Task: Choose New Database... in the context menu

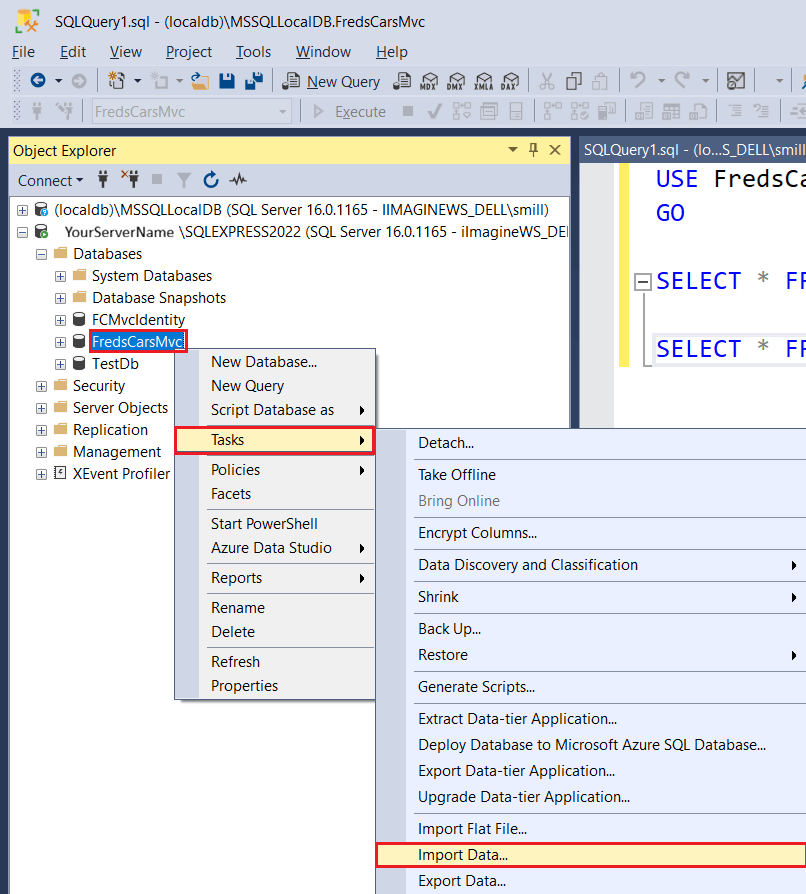Action: point(275,362)
